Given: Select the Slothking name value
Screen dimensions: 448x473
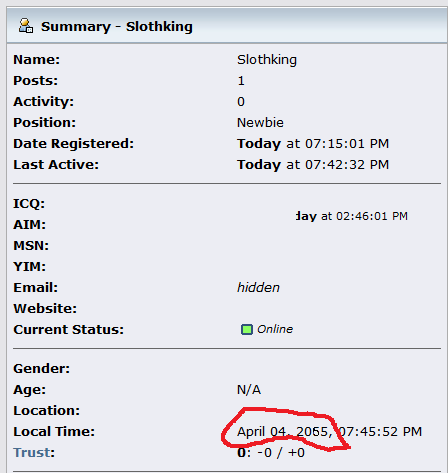Looking at the screenshot, I should point(267,60).
